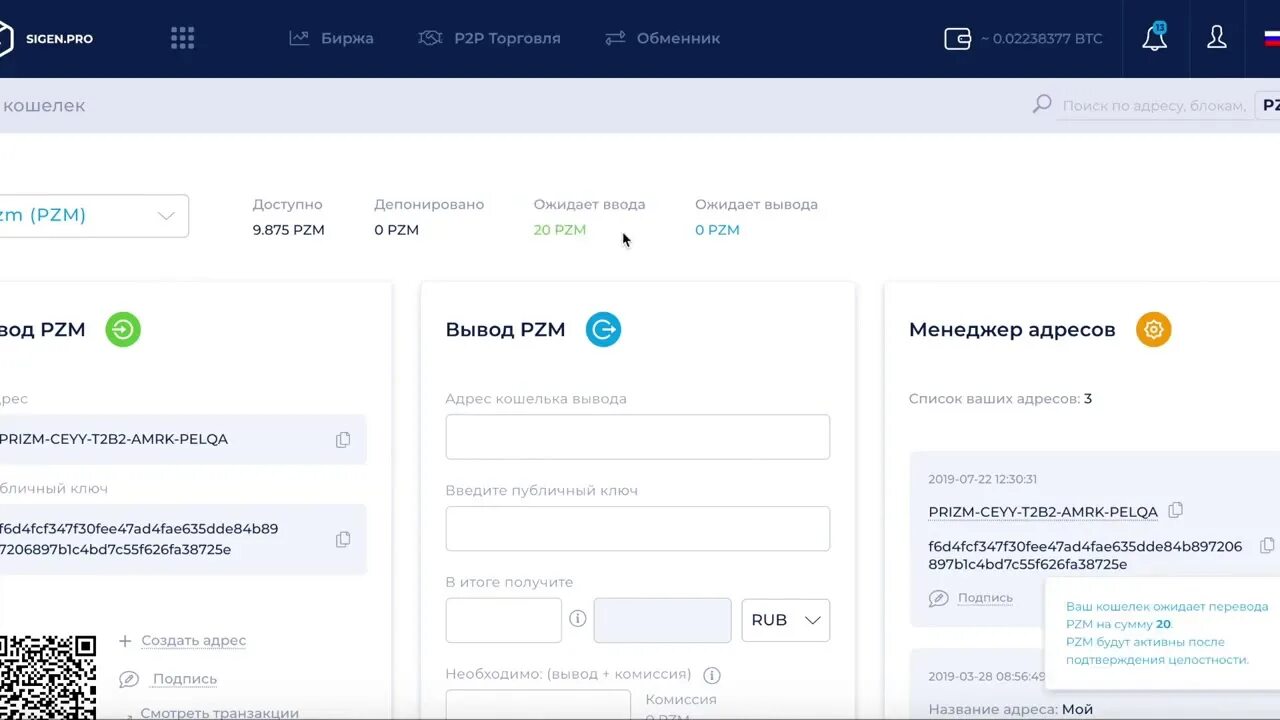This screenshot has height=720, width=1280.
Task: Click the available '9.875 PZM' balance
Action: (x=288, y=230)
